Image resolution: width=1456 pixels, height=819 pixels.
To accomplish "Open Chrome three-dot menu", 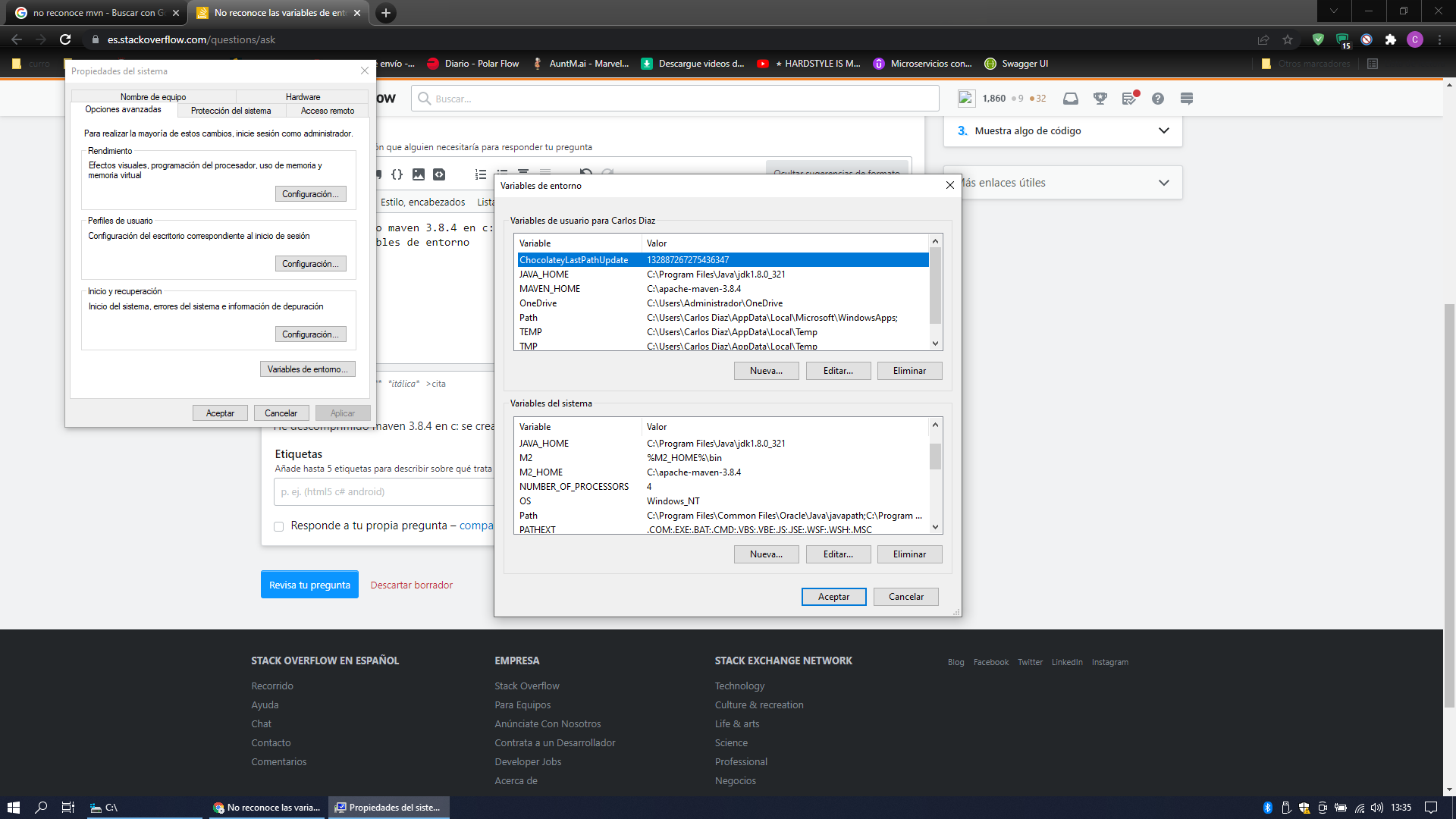I will 1439,39.
